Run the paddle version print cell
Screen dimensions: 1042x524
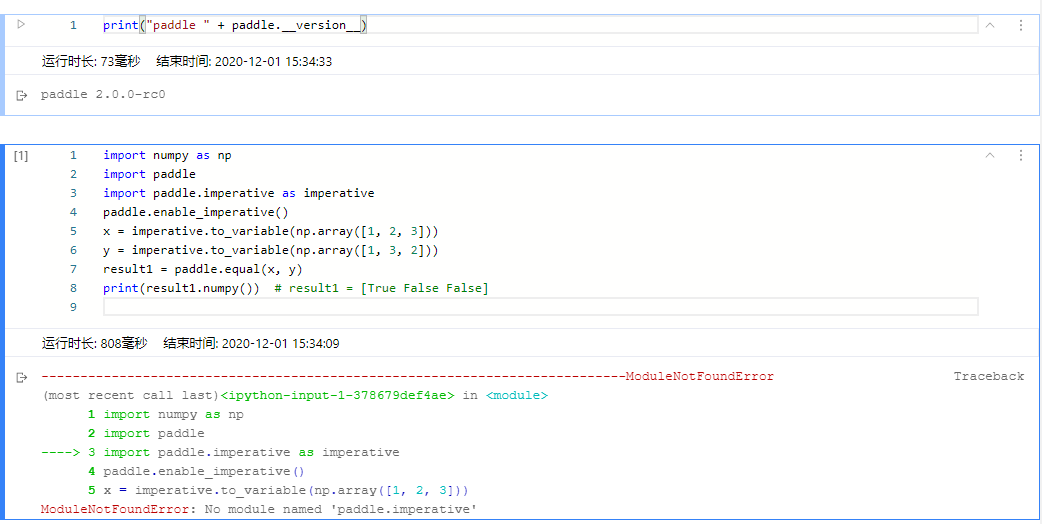click(21, 25)
